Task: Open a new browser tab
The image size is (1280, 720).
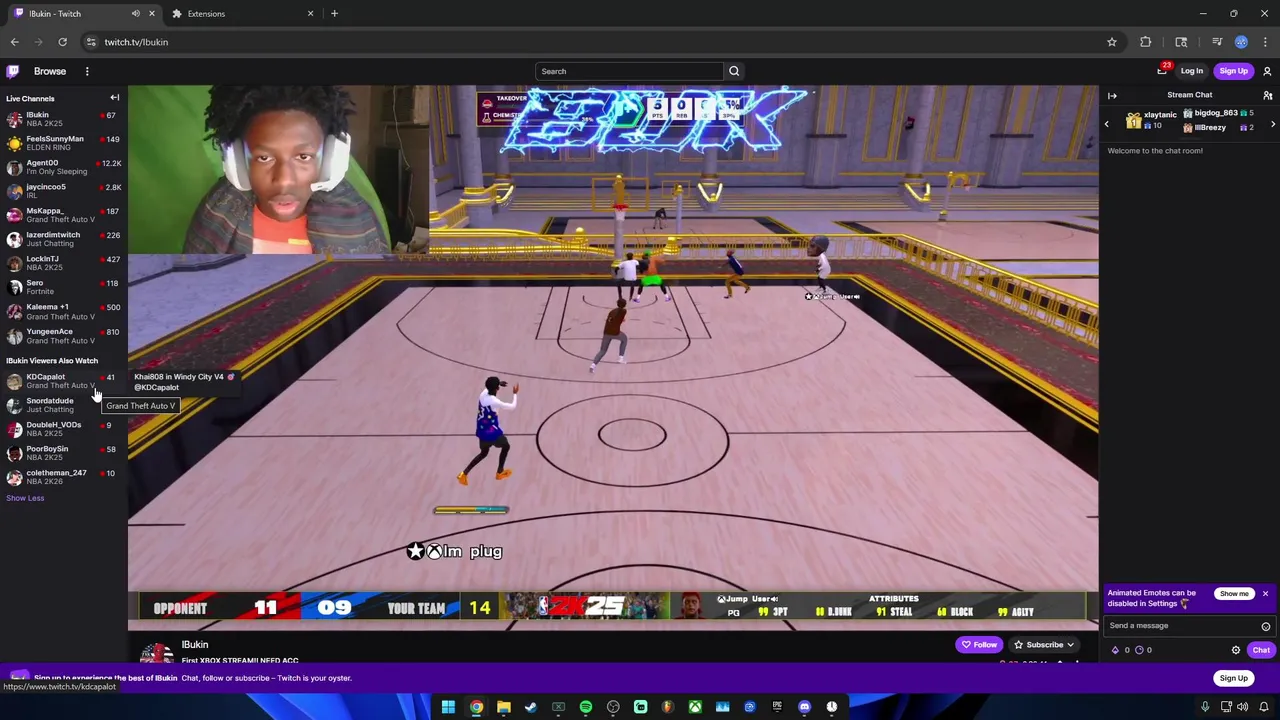Action: 334,14
